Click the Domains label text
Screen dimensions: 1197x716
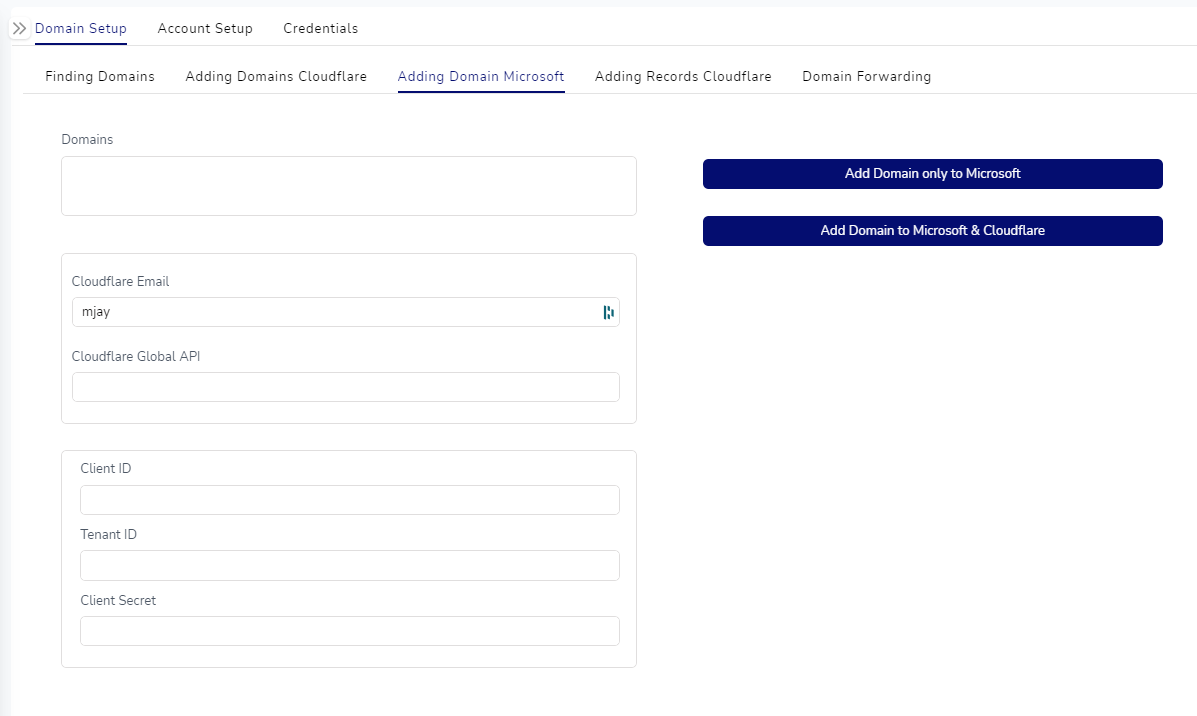tap(87, 140)
